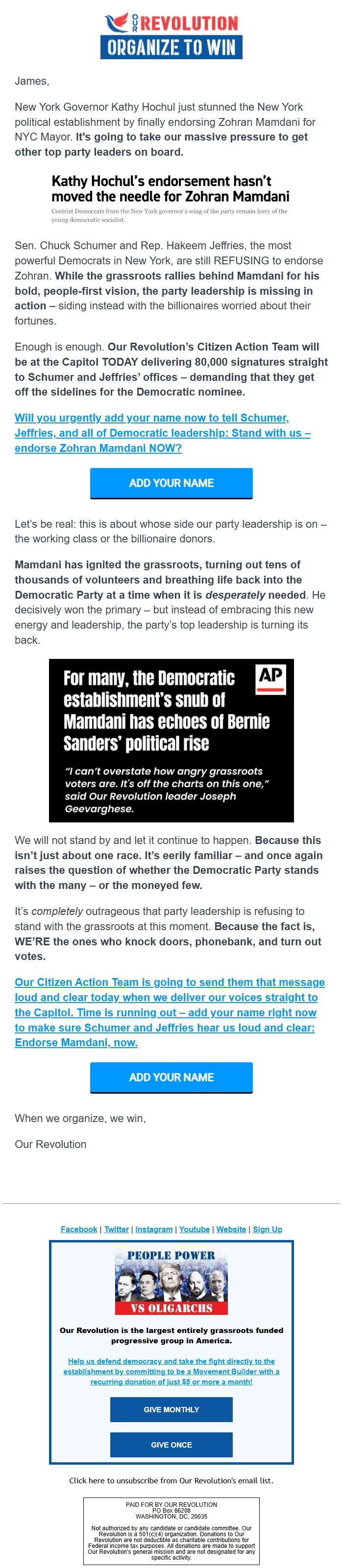Click the second ADD YOUR NAME button

click(171, 1077)
